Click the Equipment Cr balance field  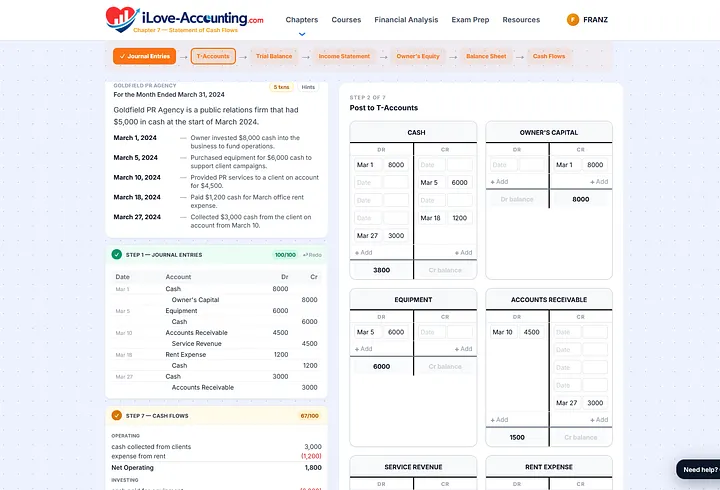pyautogui.click(x=445, y=366)
